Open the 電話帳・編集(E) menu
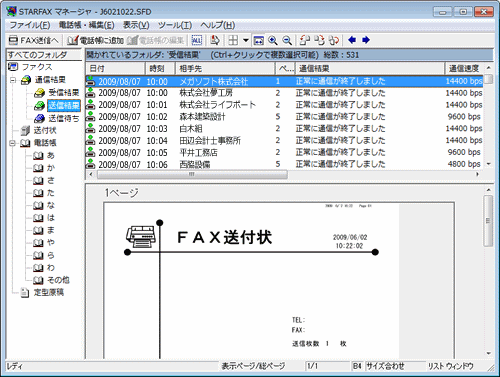The width and height of the screenshot is (500, 377). (x=86, y=25)
